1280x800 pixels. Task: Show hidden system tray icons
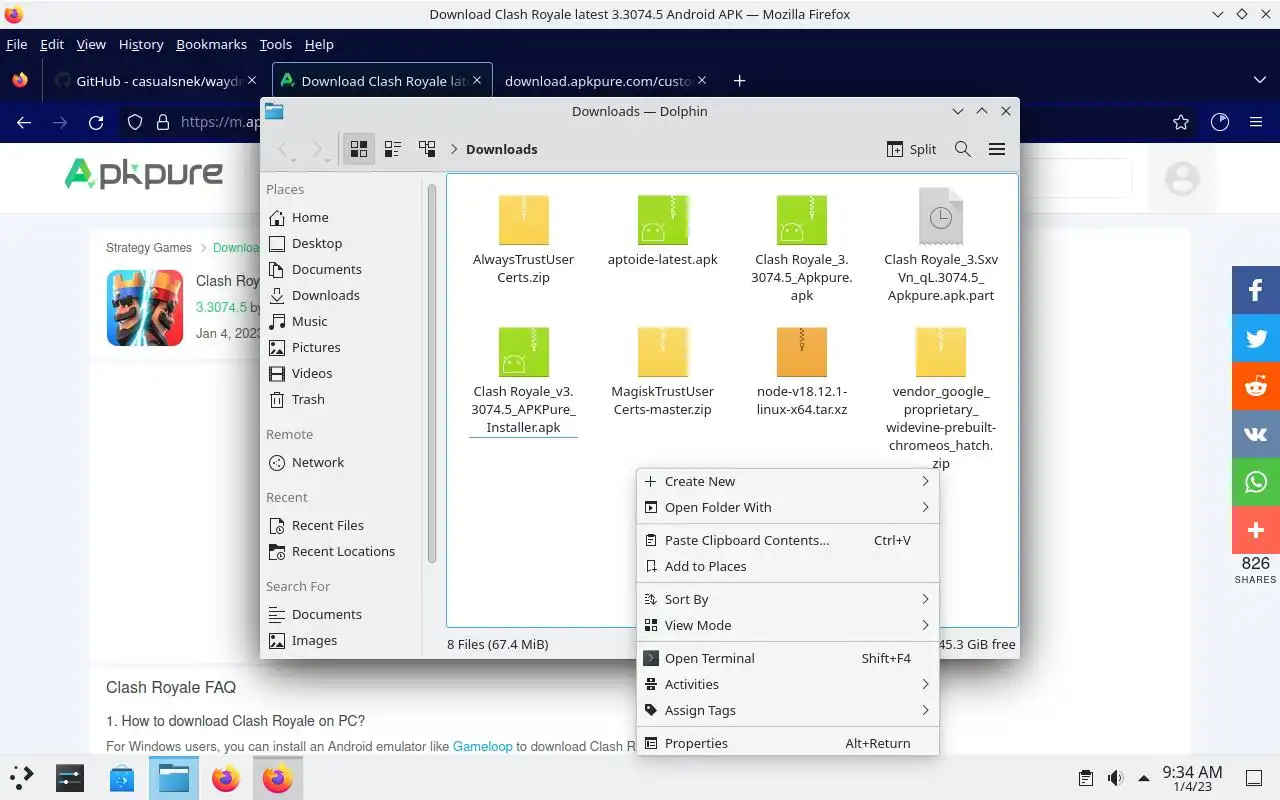coord(1144,778)
